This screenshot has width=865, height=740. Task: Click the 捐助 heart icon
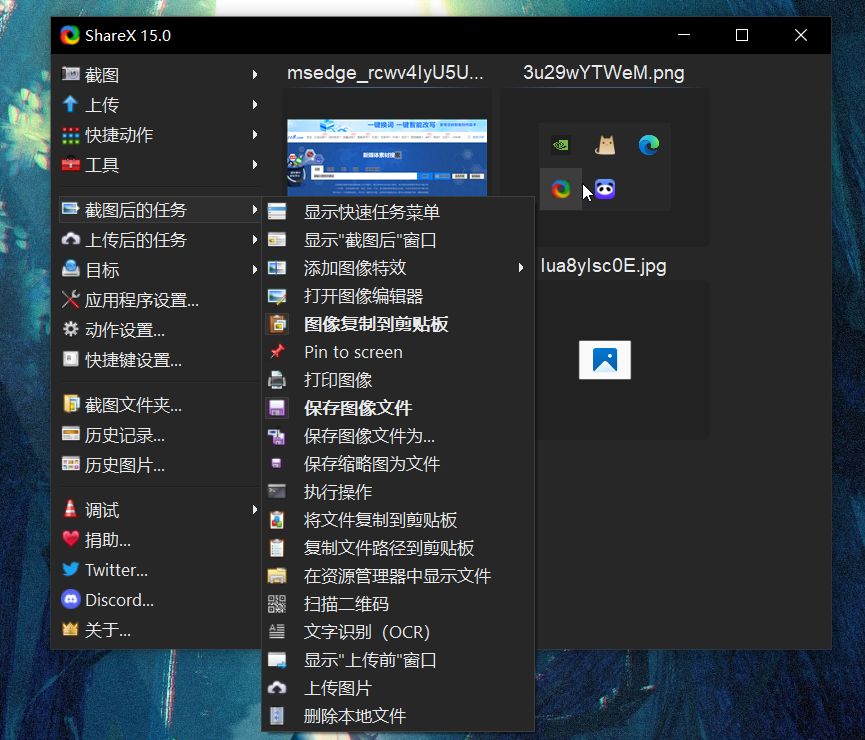click(x=71, y=539)
